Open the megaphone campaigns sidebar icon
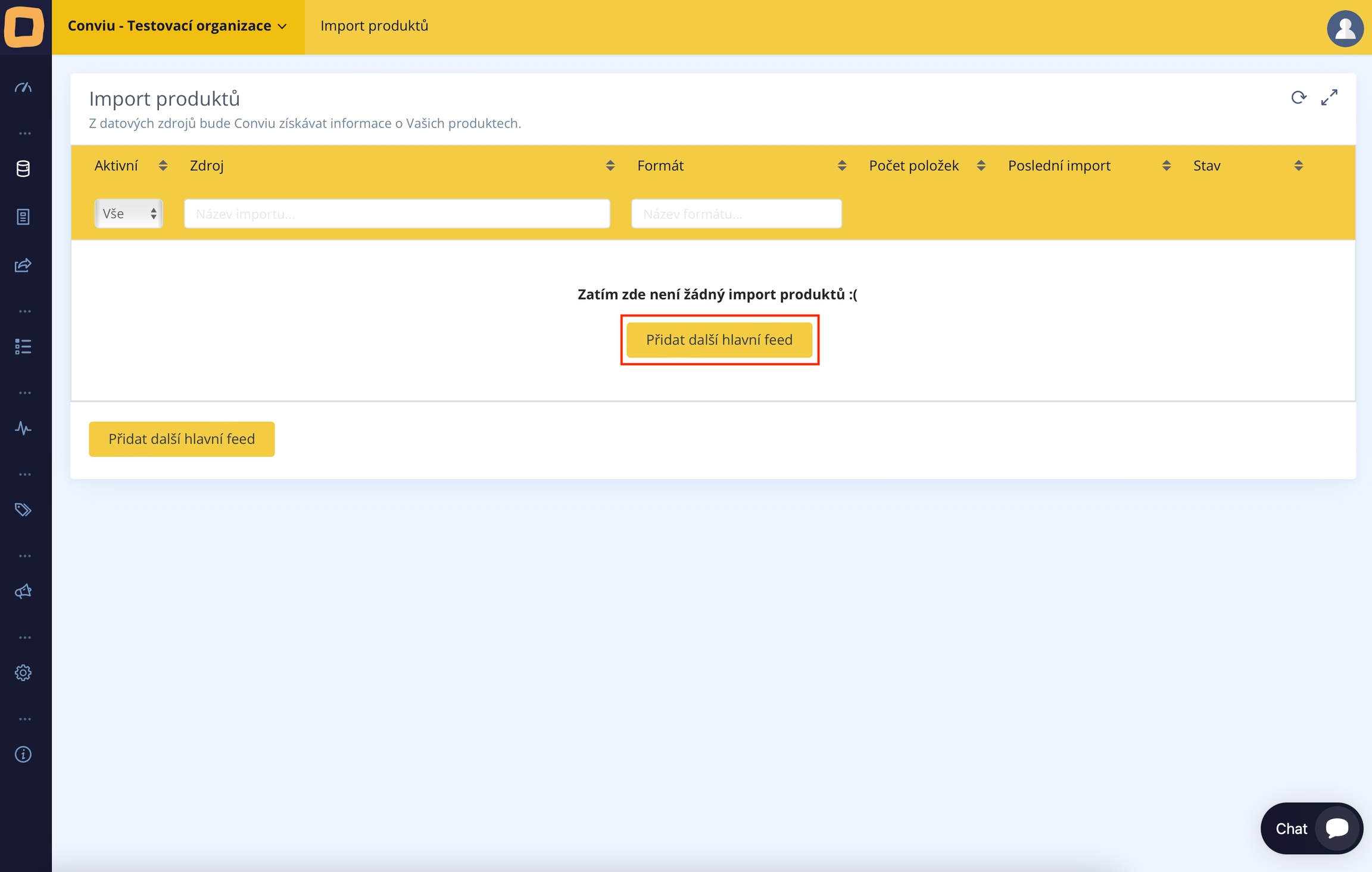Image resolution: width=1372 pixels, height=872 pixels. coord(23,591)
